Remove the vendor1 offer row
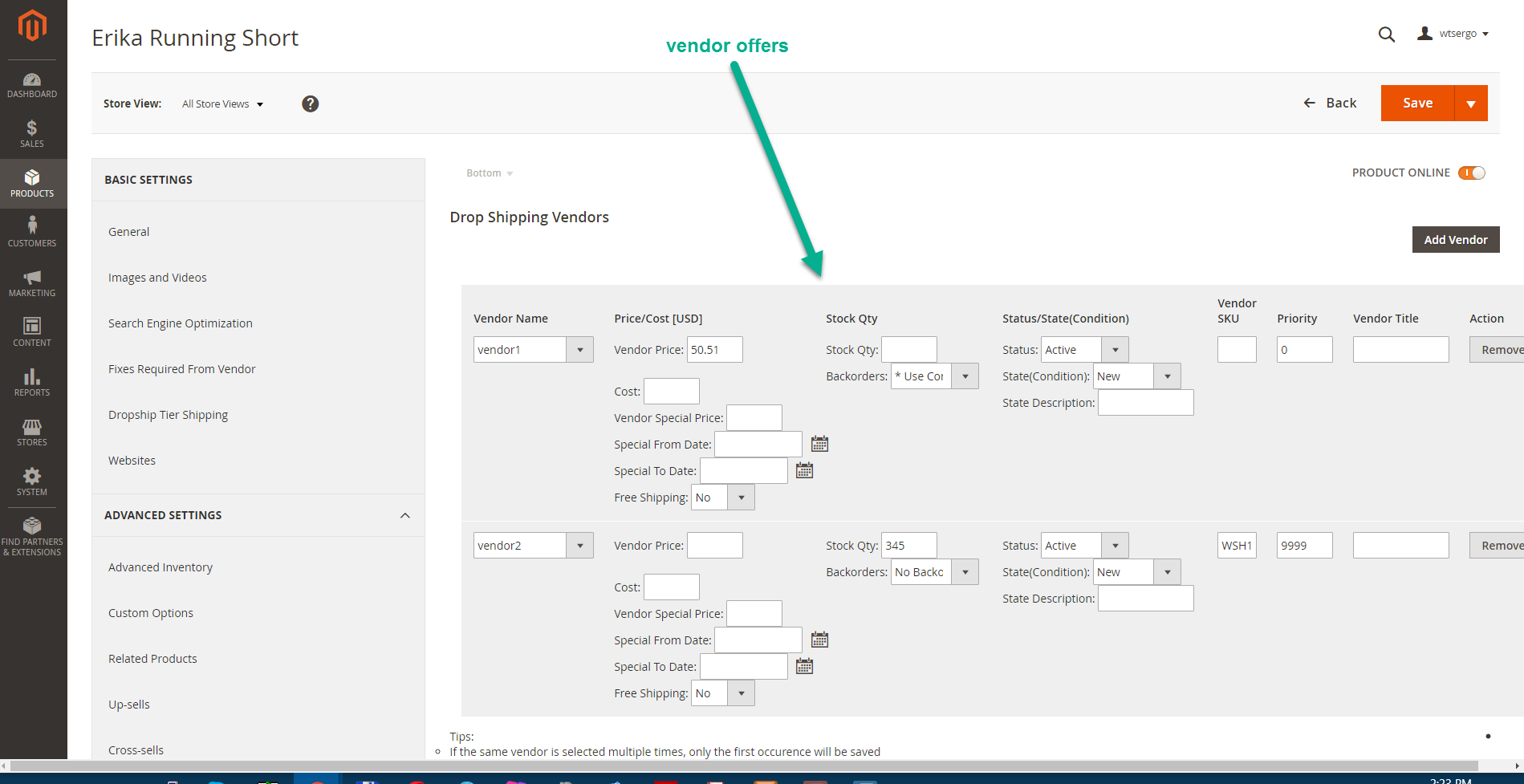Viewport: 1524px width, 784px height. 1497,350
